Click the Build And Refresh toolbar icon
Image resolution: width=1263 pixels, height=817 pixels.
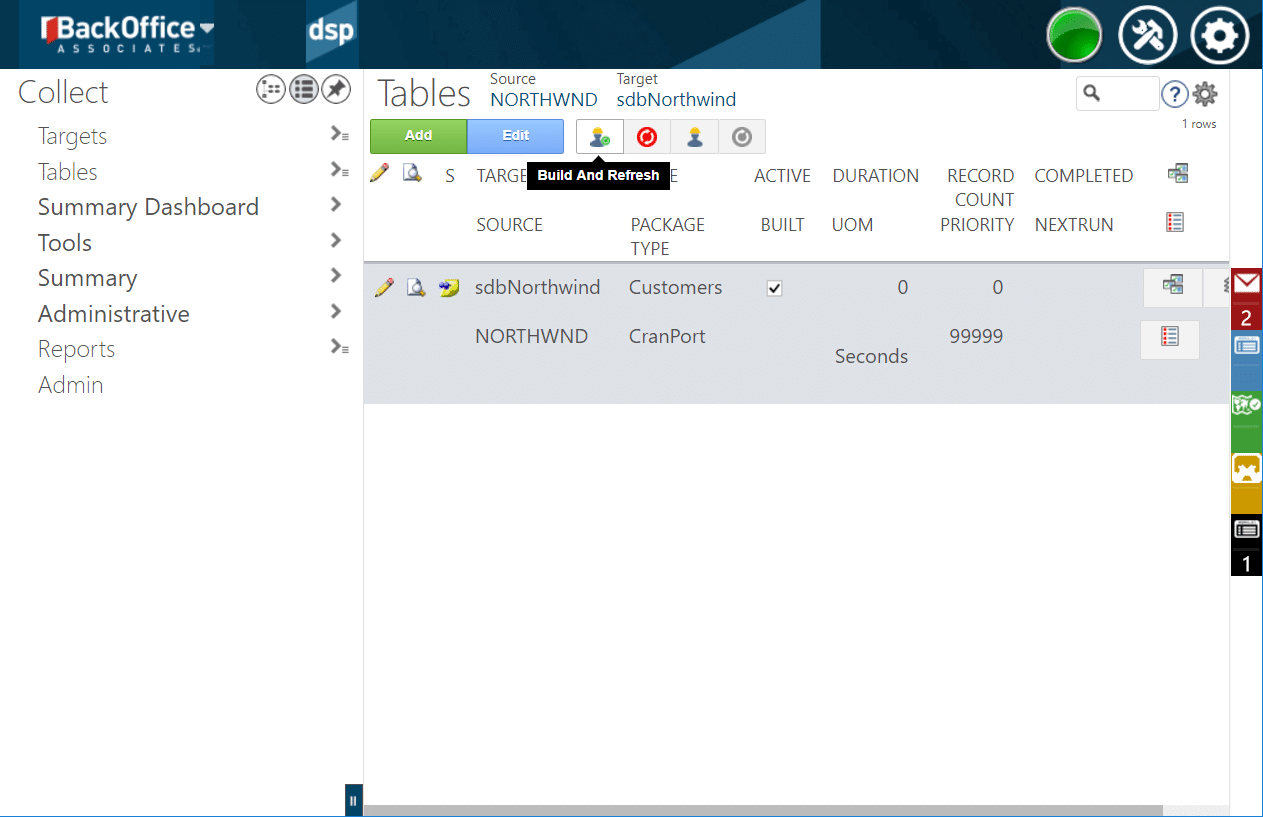coord(599,137)
